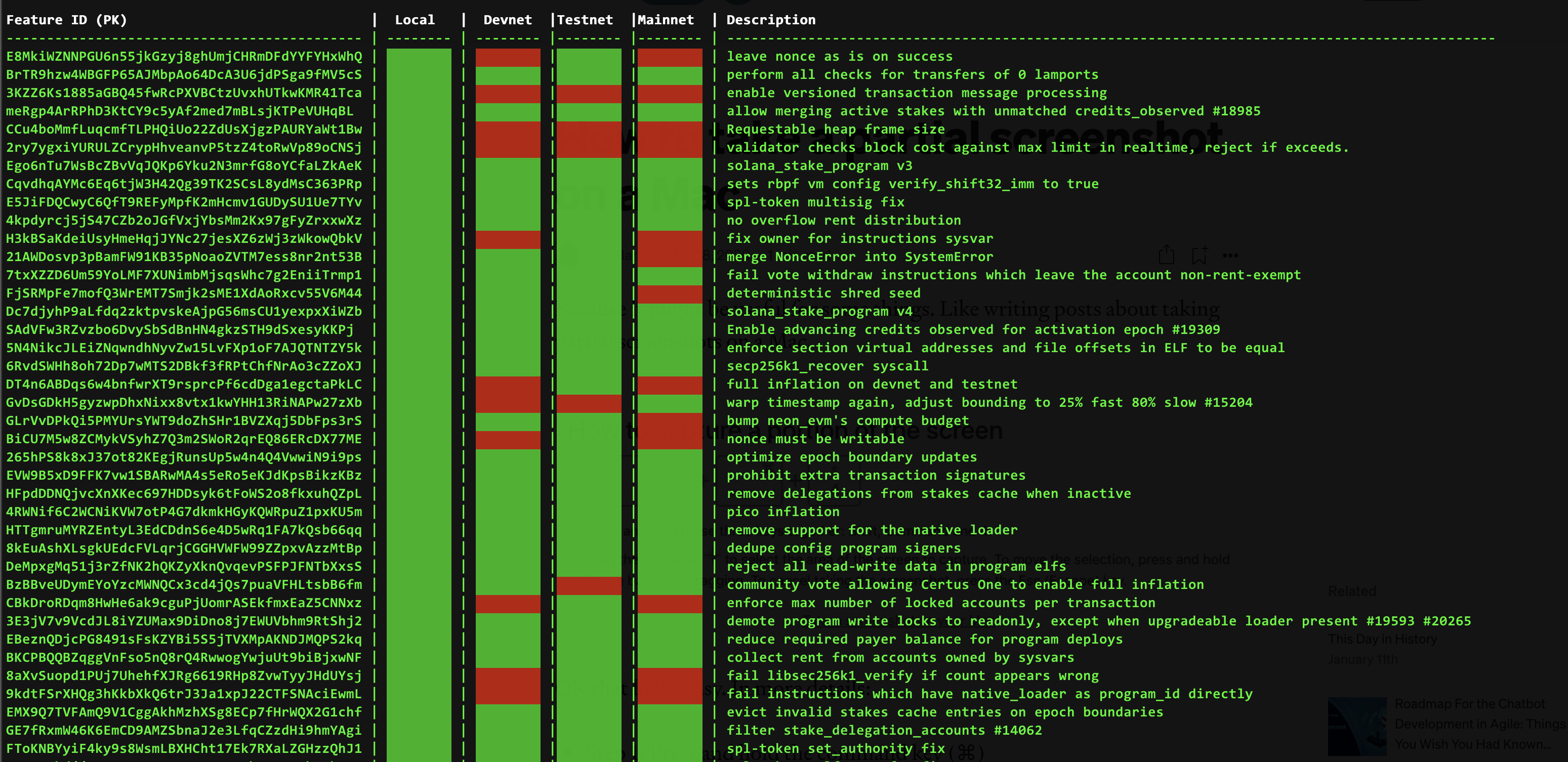Click description 'no overflow rent distribution'
1568x762 pixels.
844,220
